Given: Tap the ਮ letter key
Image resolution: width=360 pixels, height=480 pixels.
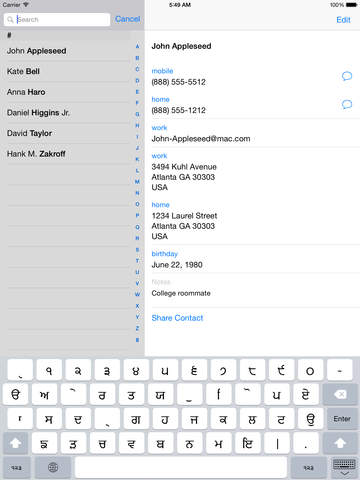Looking at the screenshot, I should [218, 443].
